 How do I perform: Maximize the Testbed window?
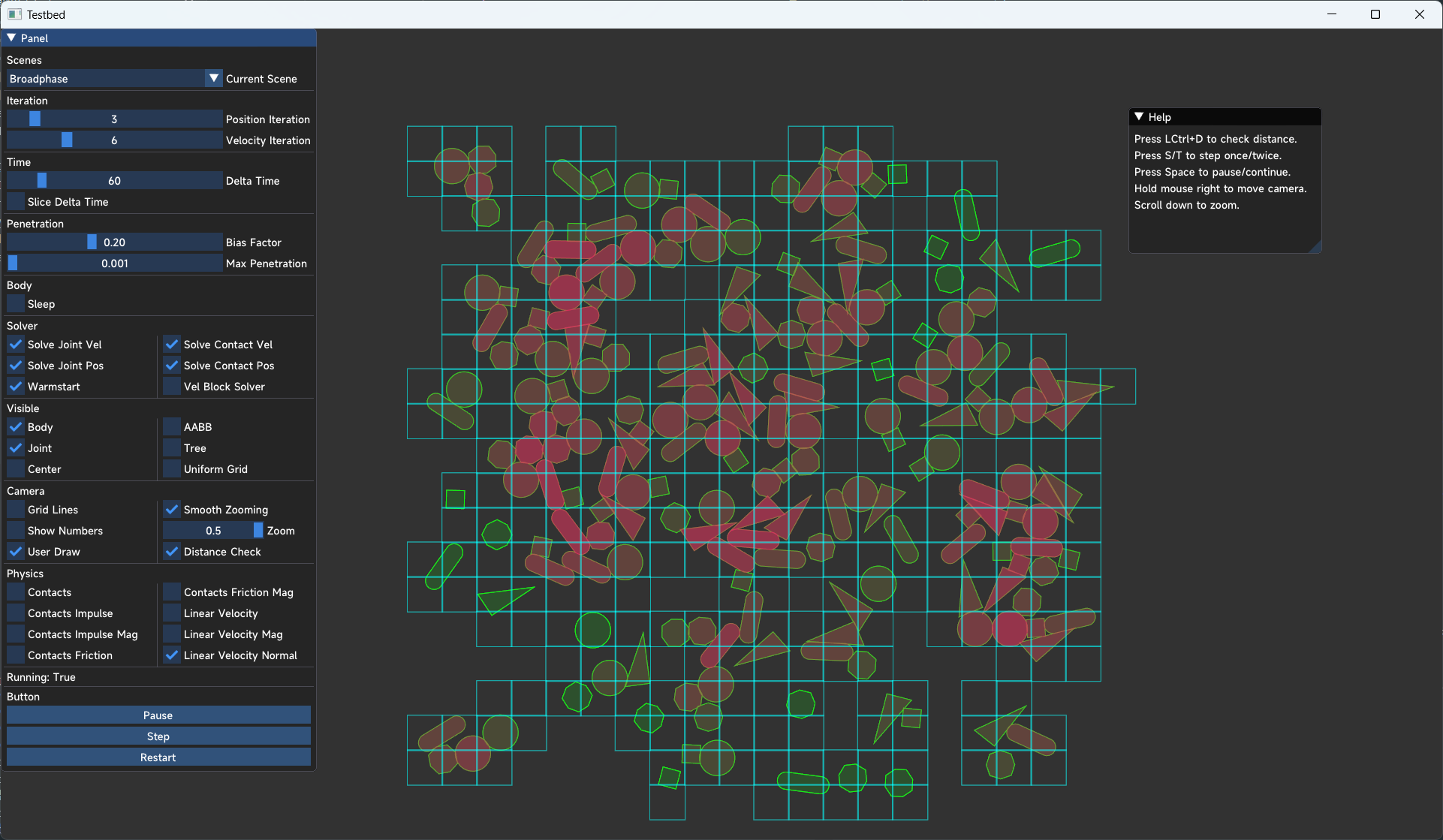(1375, 14)
